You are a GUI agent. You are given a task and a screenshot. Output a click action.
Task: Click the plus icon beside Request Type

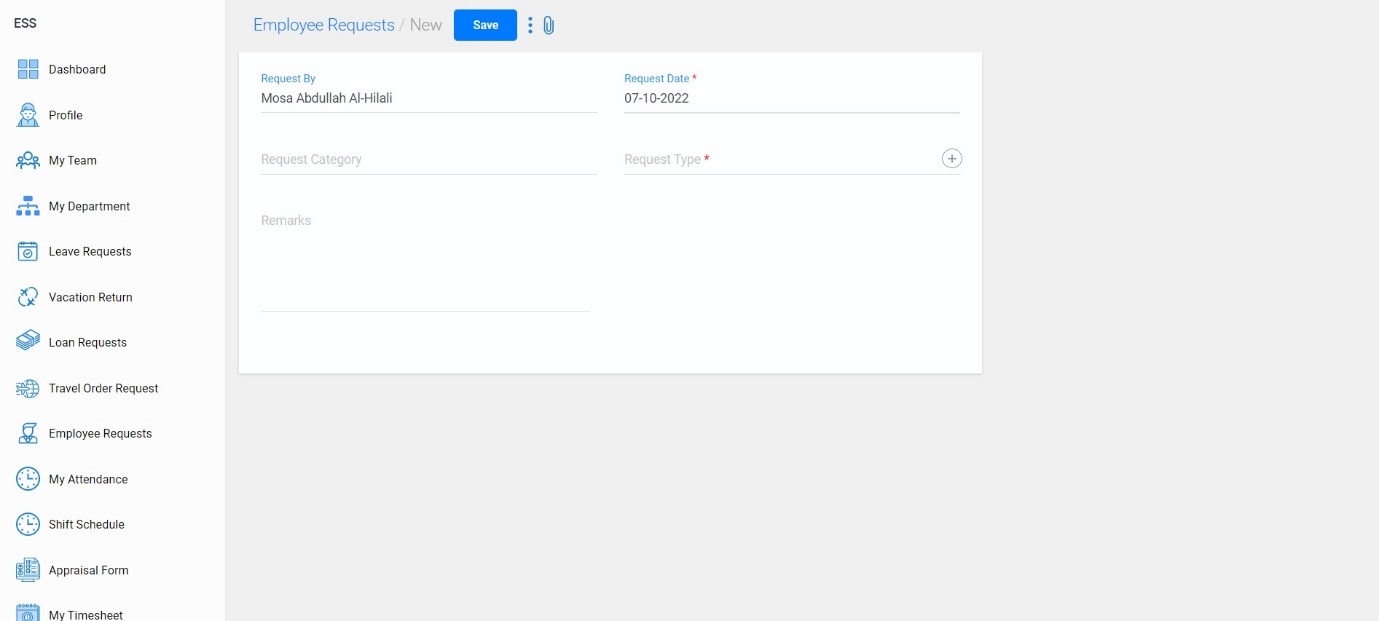click(951, 158)
